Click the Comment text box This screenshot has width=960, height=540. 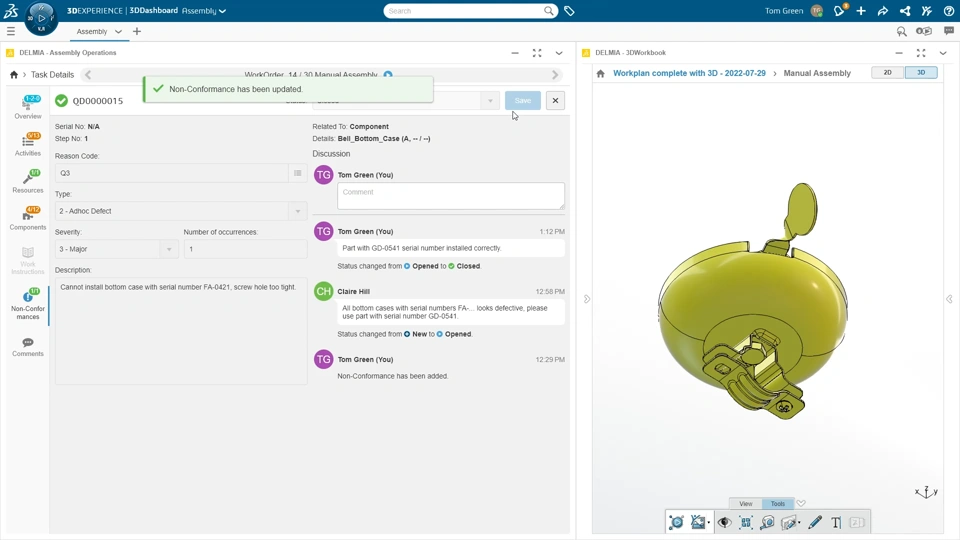[x=451, y=196]
